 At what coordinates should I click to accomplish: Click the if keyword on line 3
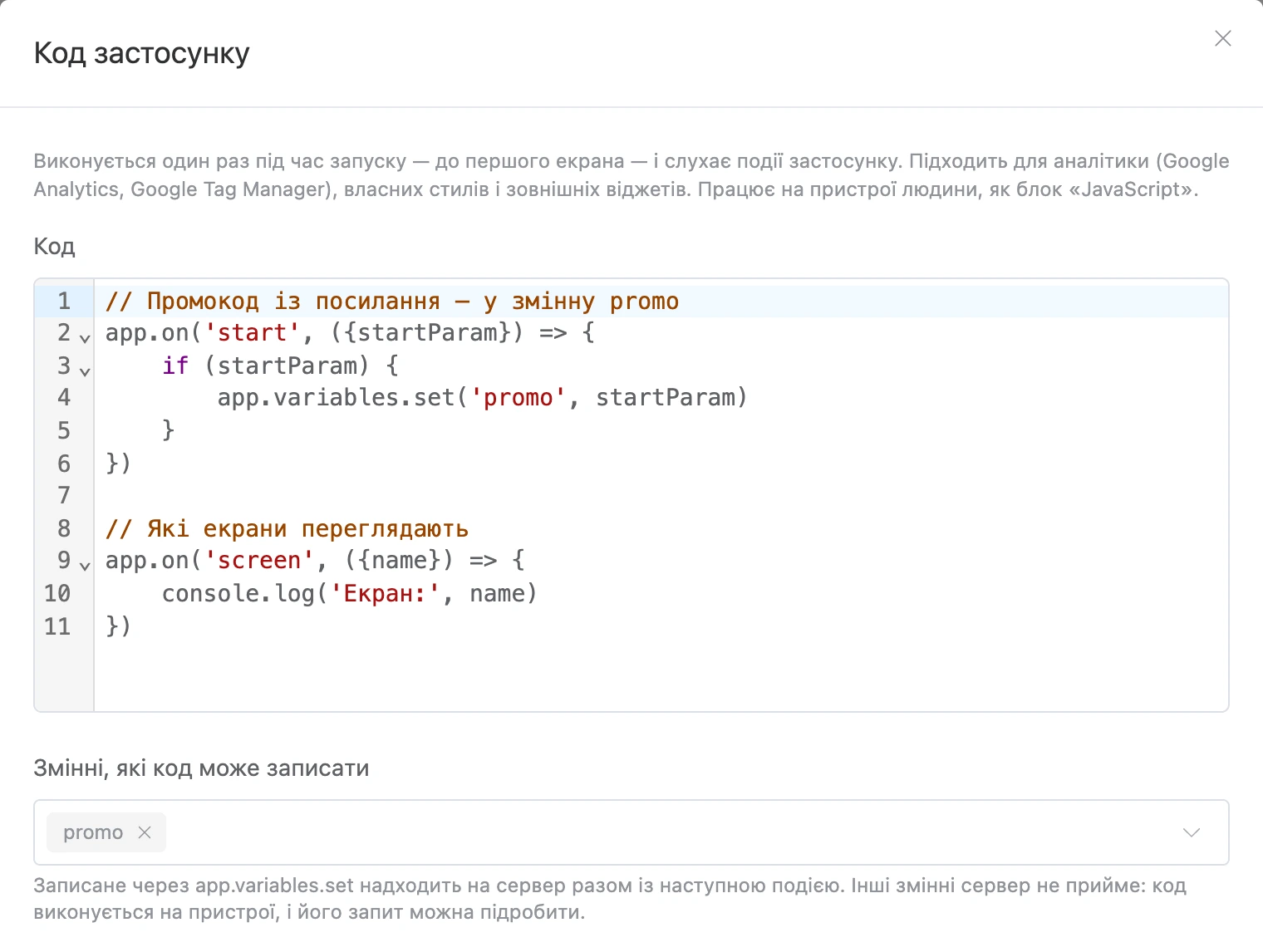[175, 366]
